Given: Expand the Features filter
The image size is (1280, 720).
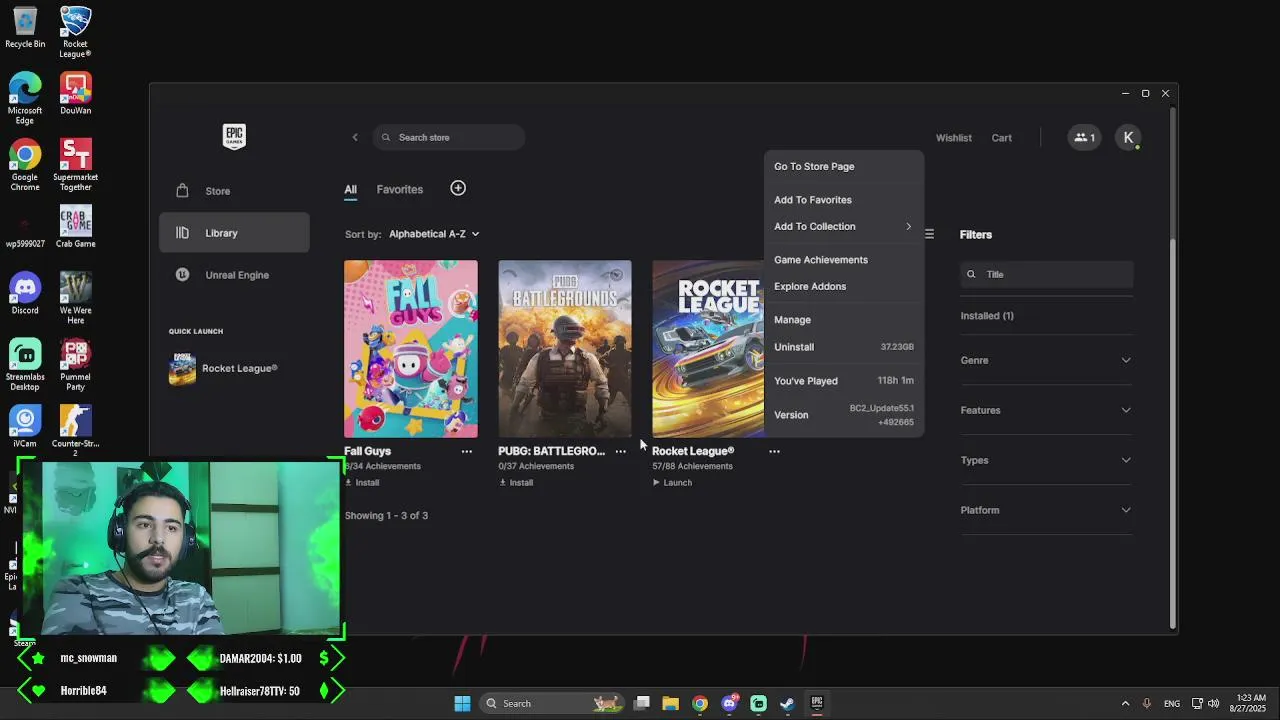Looking at the screenshot, I should [1046, 410].
